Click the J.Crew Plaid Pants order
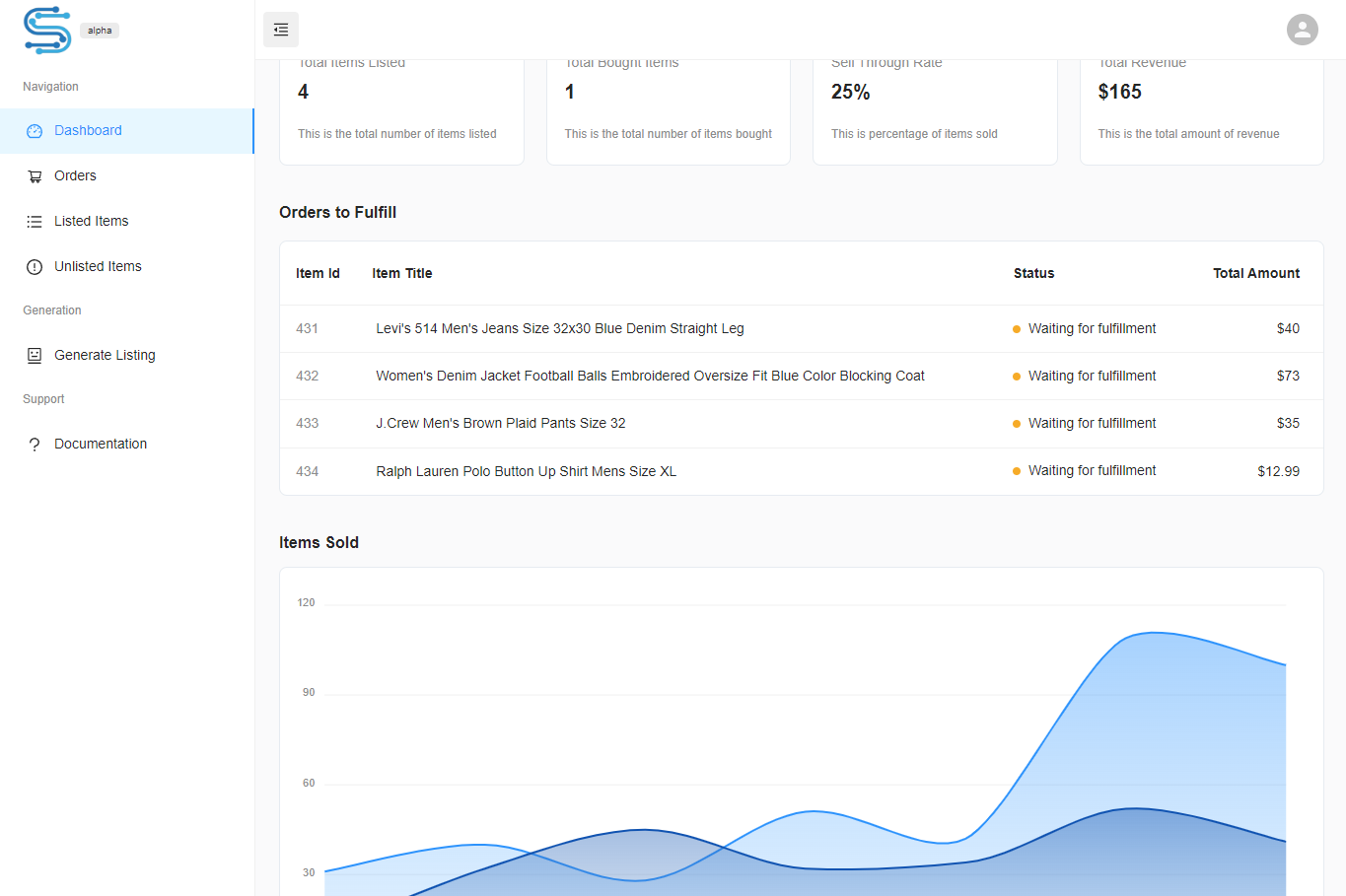The height and width of the screenshot is (896, 1346). point(500,424)
